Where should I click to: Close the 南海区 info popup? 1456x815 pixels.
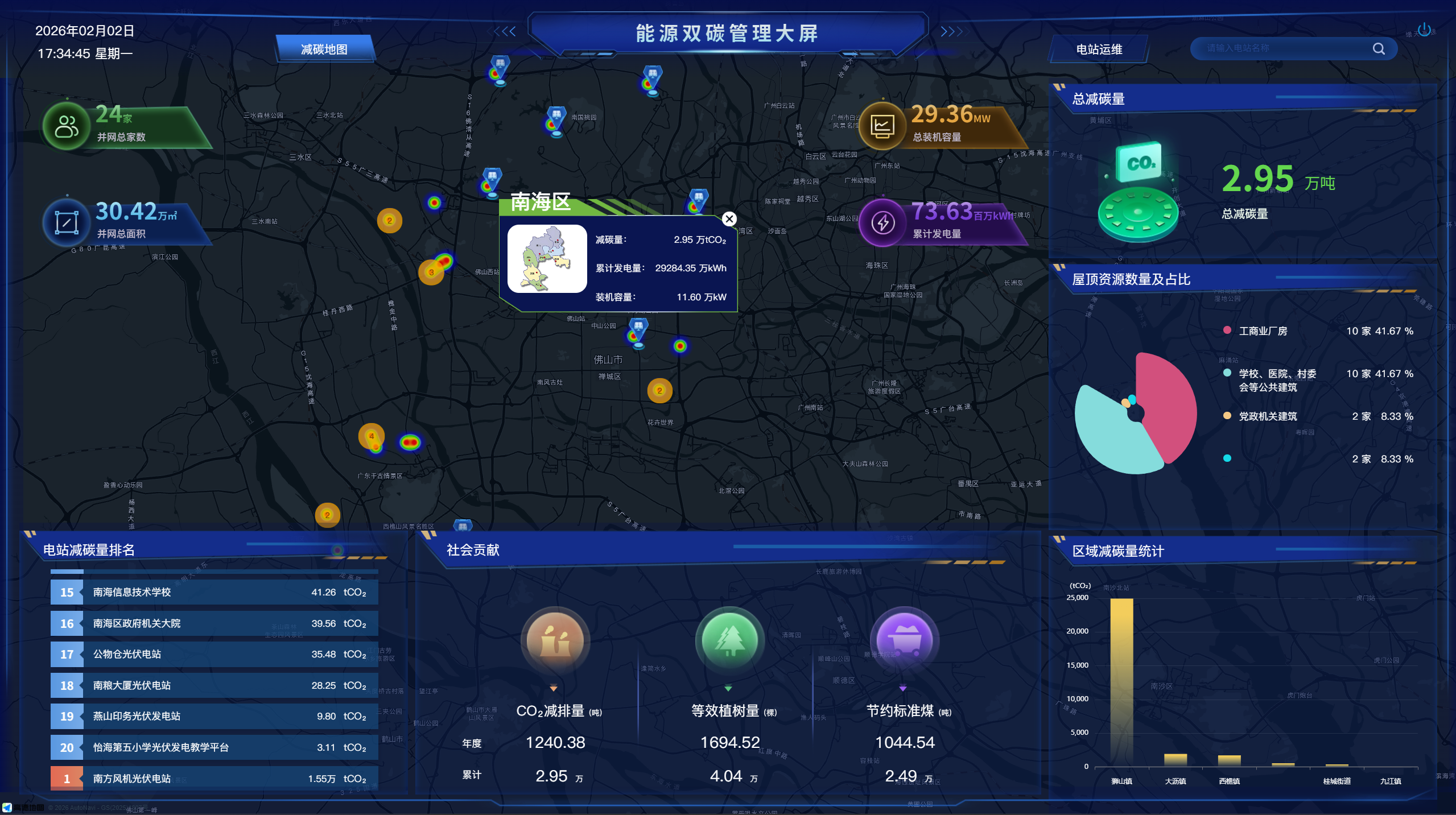(729, 218)
